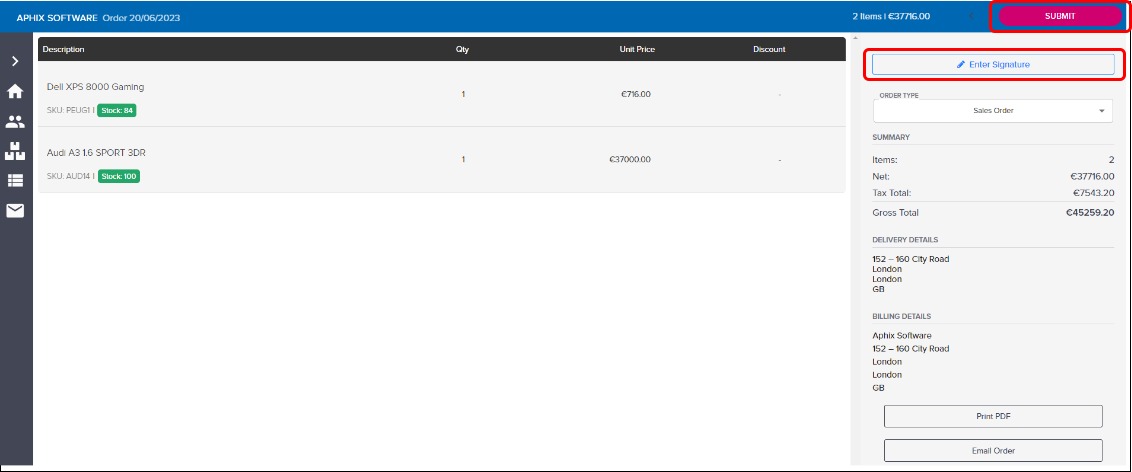Viewport: 1132px width, 472px height.
Task: Open the Customers people icon
Action: (15, 122)
